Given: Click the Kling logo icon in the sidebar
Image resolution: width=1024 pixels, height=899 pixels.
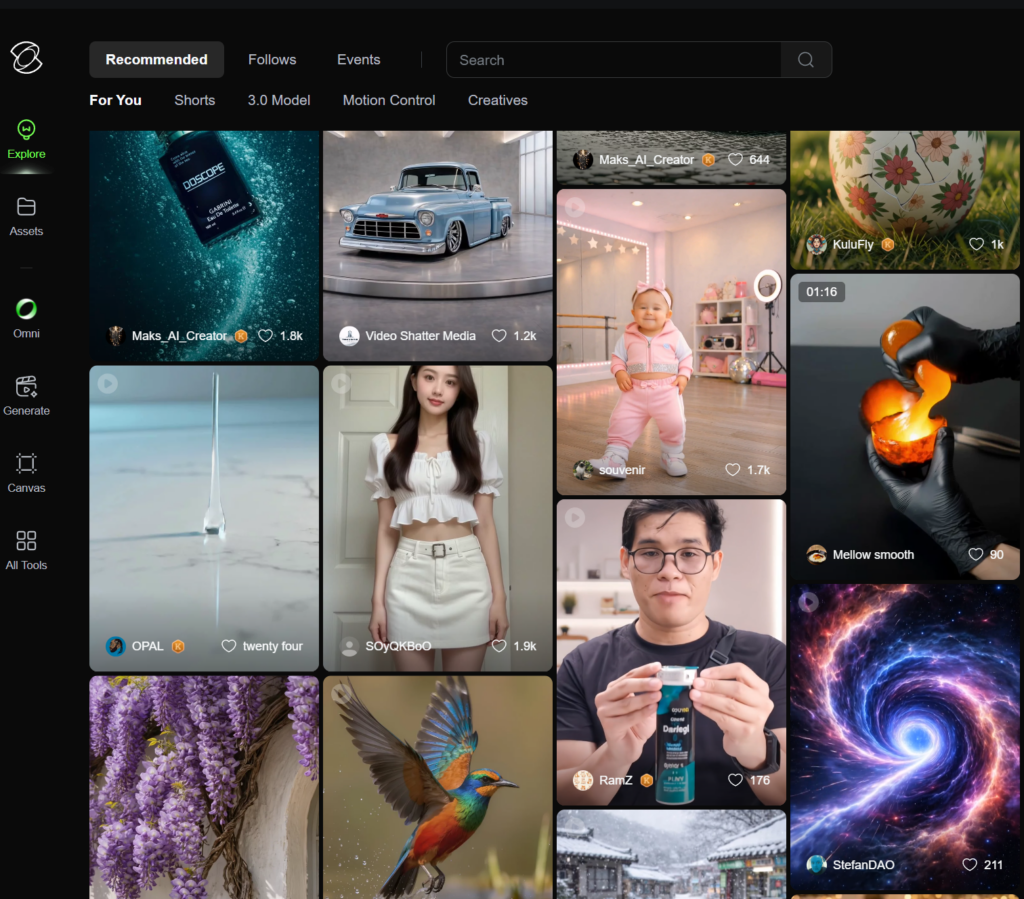Looking at the screenshot, I should [x=27, y=58].
